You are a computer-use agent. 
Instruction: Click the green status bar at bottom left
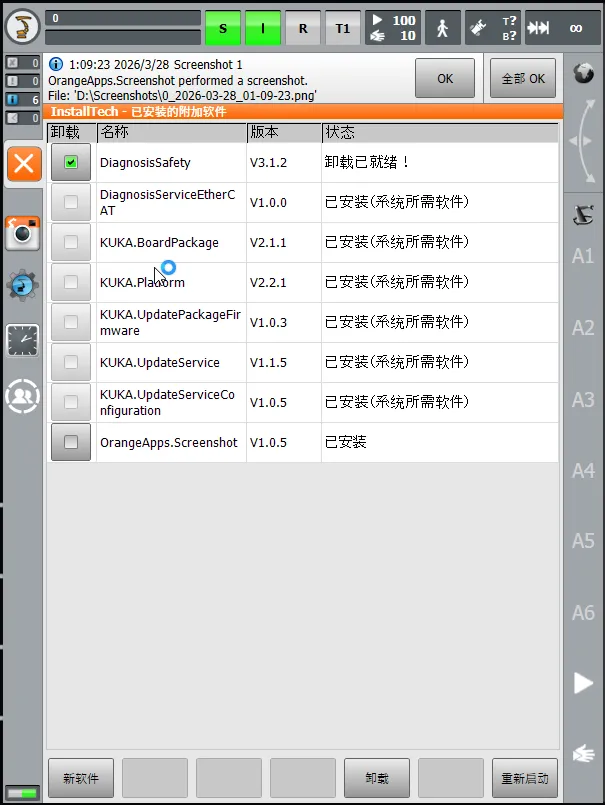point(23,793)
